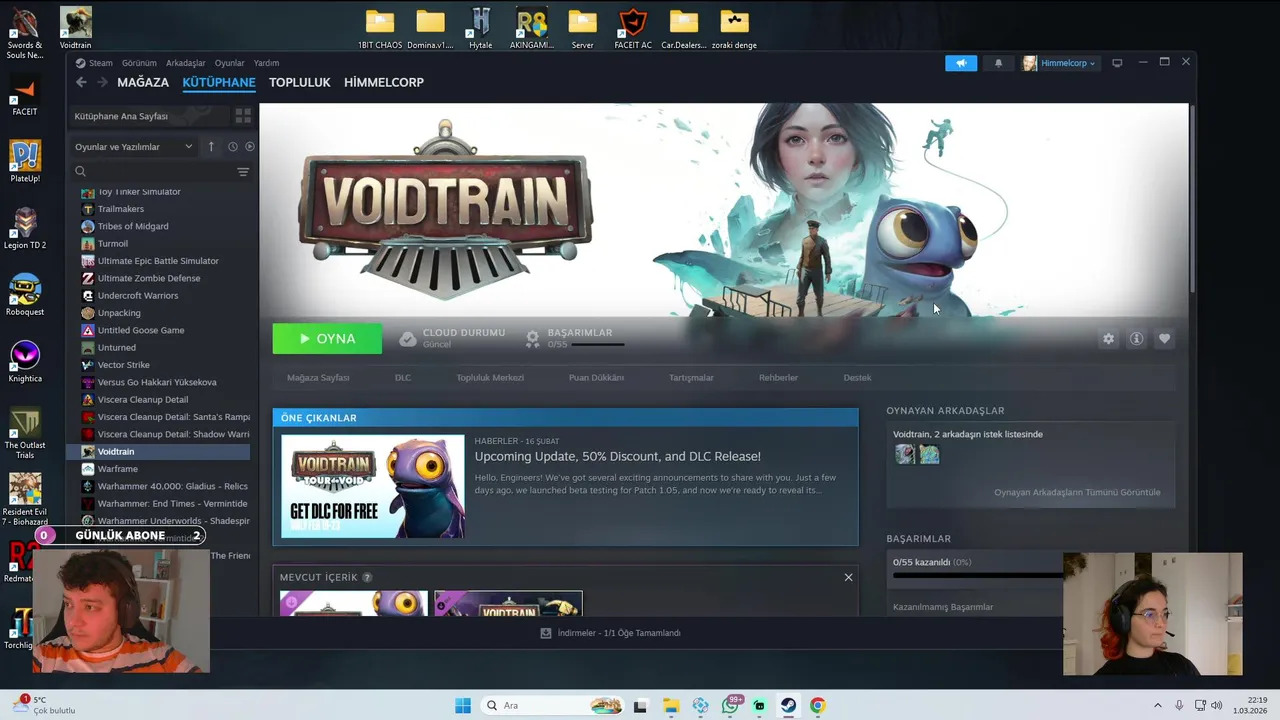Add Voidtrain to favorites with heart icon
The image size is (1280, 720).
click(x=1164, y=339)
